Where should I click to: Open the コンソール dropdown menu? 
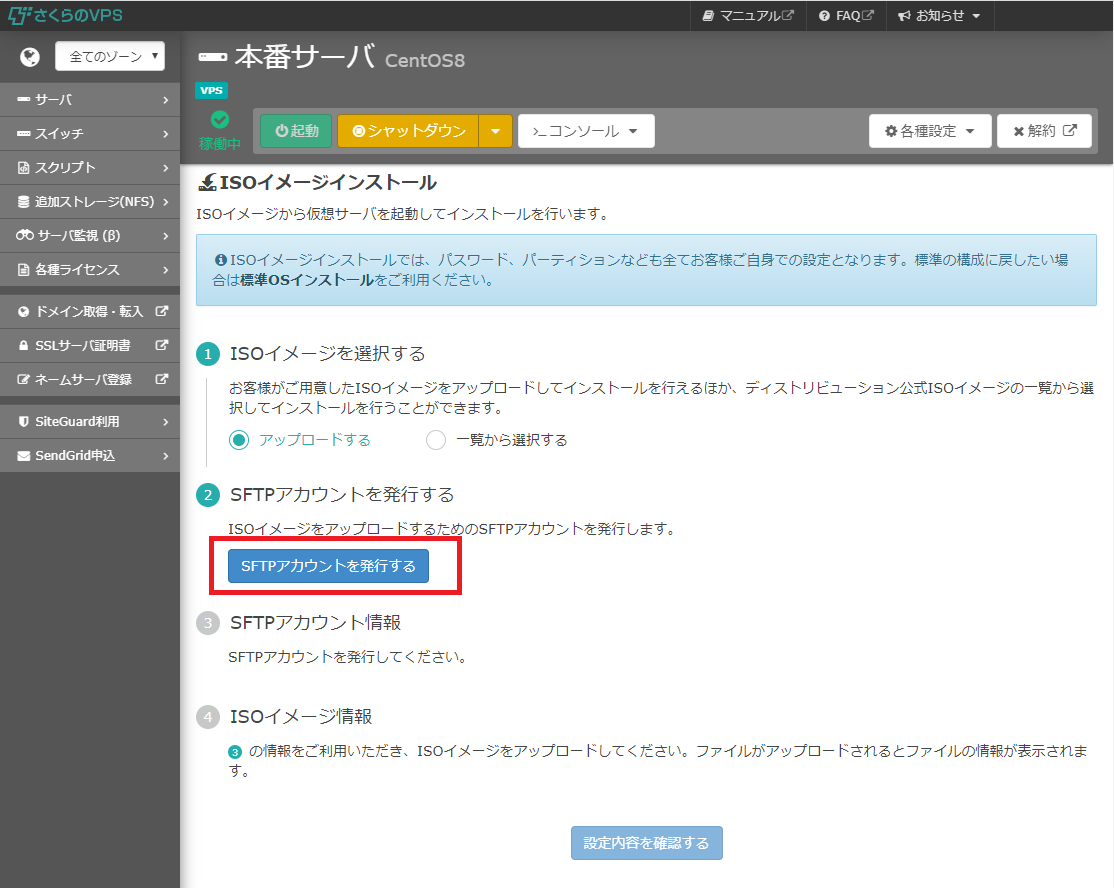(586, 131)
